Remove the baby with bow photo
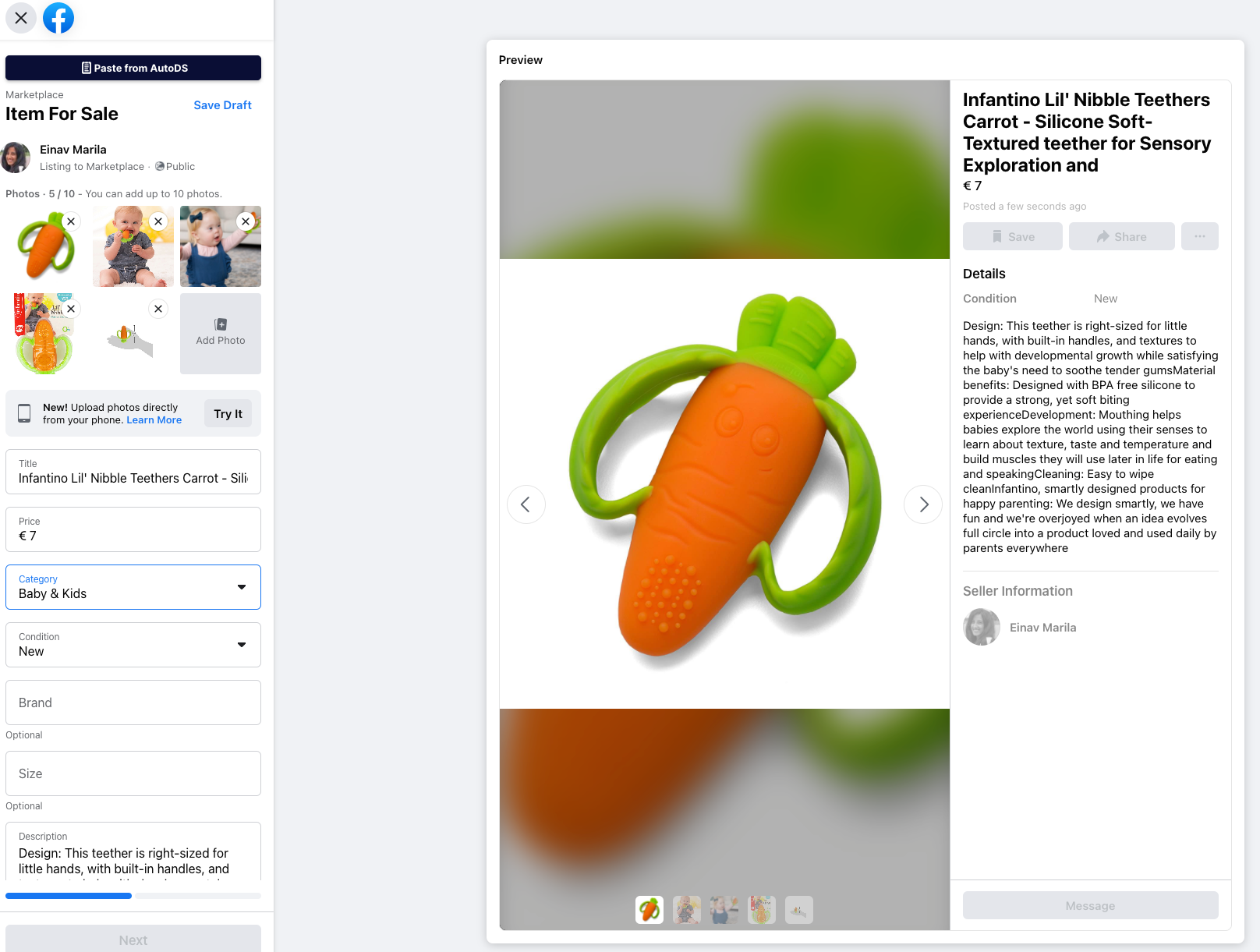 246,221
